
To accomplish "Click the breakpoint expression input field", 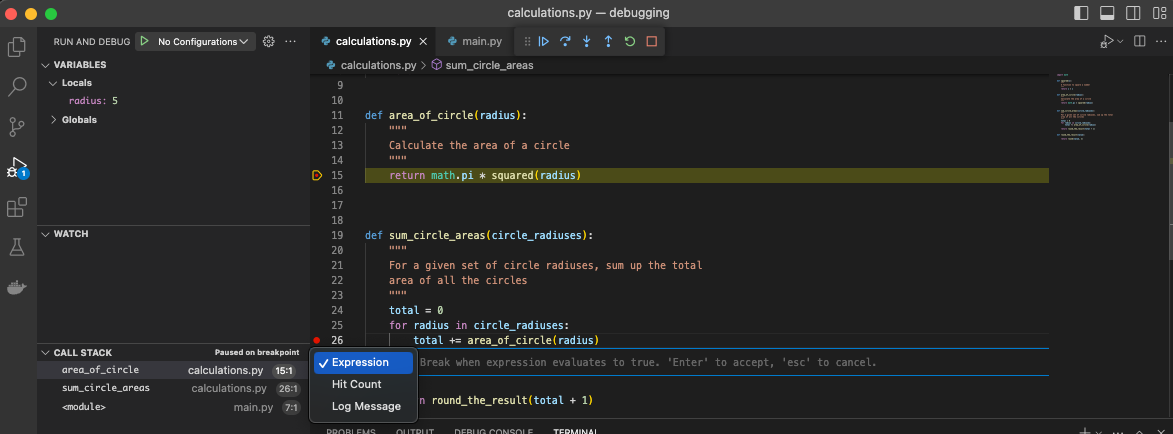I will coord(733,362).
